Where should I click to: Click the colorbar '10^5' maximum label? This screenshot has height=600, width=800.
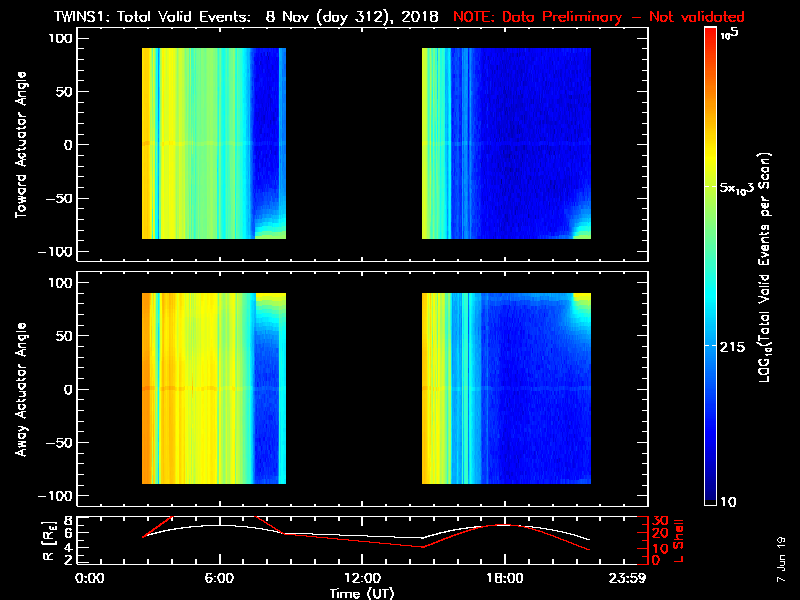[x=730, y=34]
